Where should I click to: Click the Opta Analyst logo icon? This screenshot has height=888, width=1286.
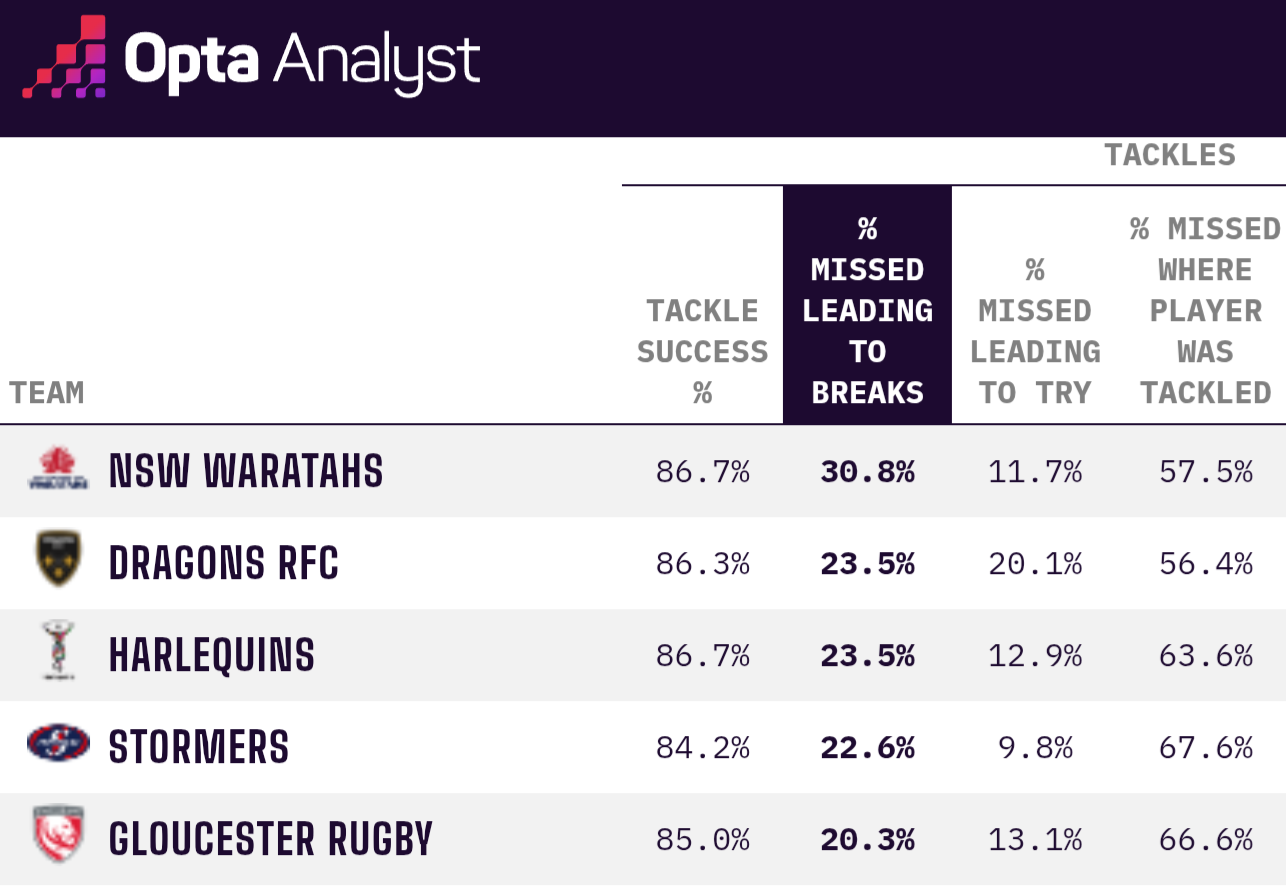[x=65, y=58]
